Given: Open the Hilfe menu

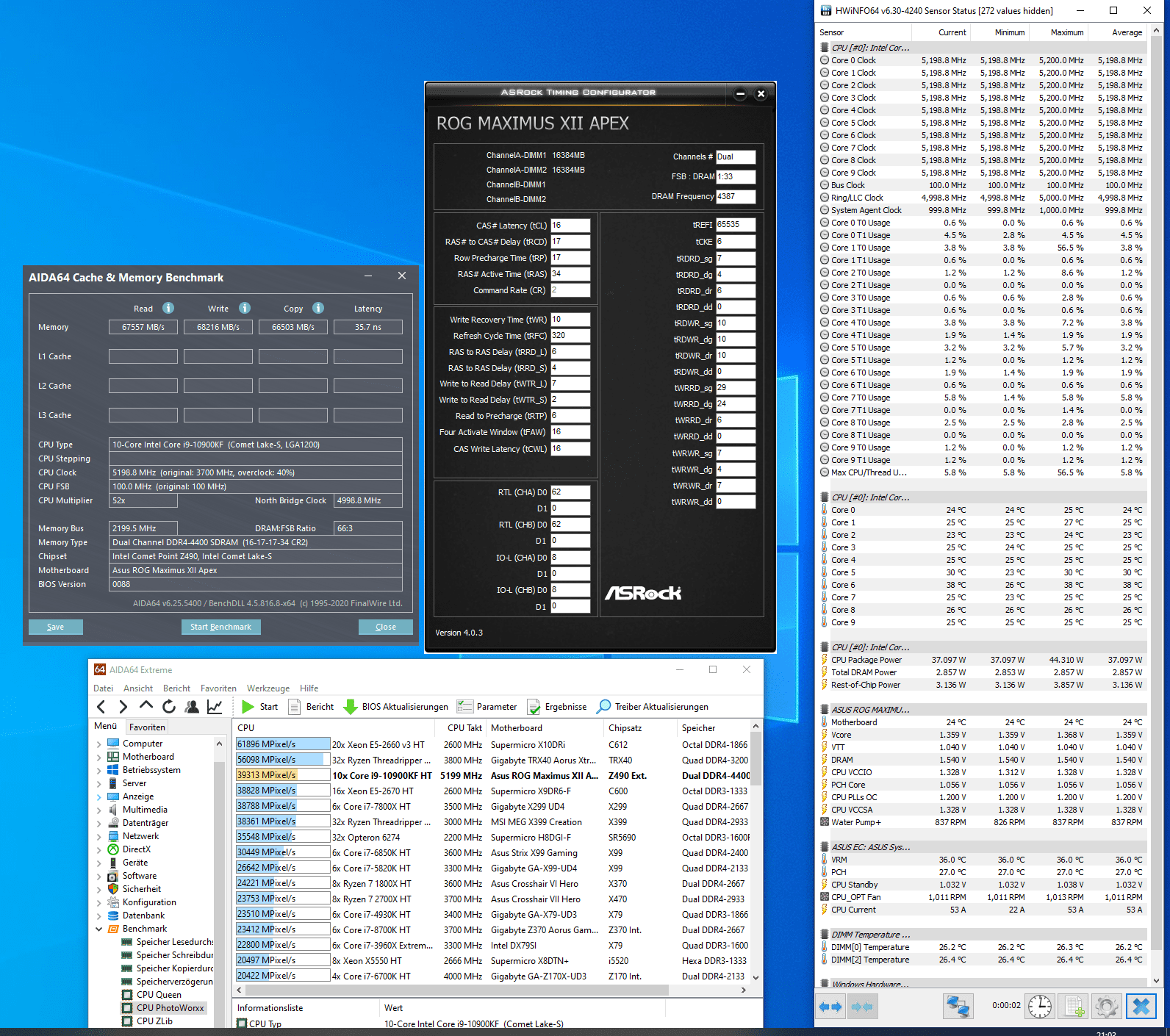Looking at the screenshot, I should click(x=309, y=688).
